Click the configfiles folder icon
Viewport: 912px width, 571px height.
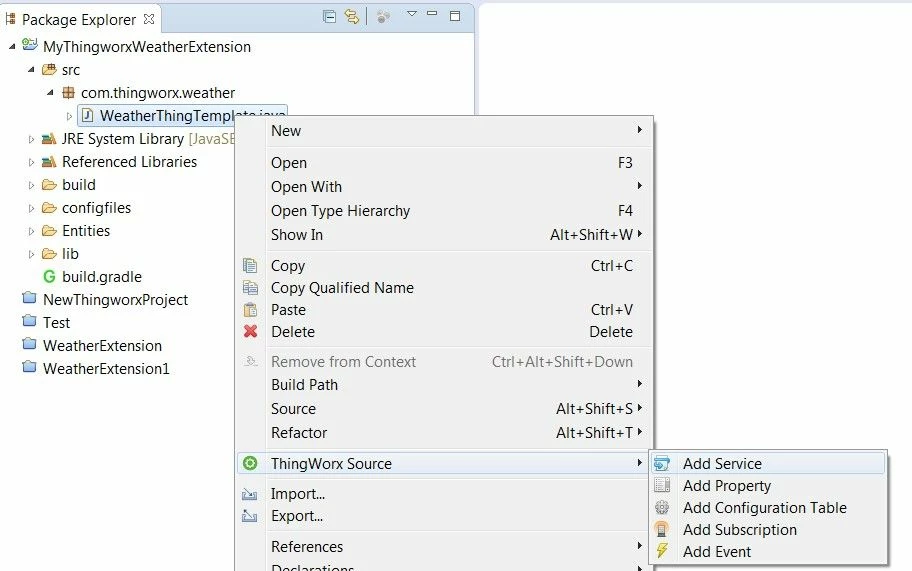[49, 208]
